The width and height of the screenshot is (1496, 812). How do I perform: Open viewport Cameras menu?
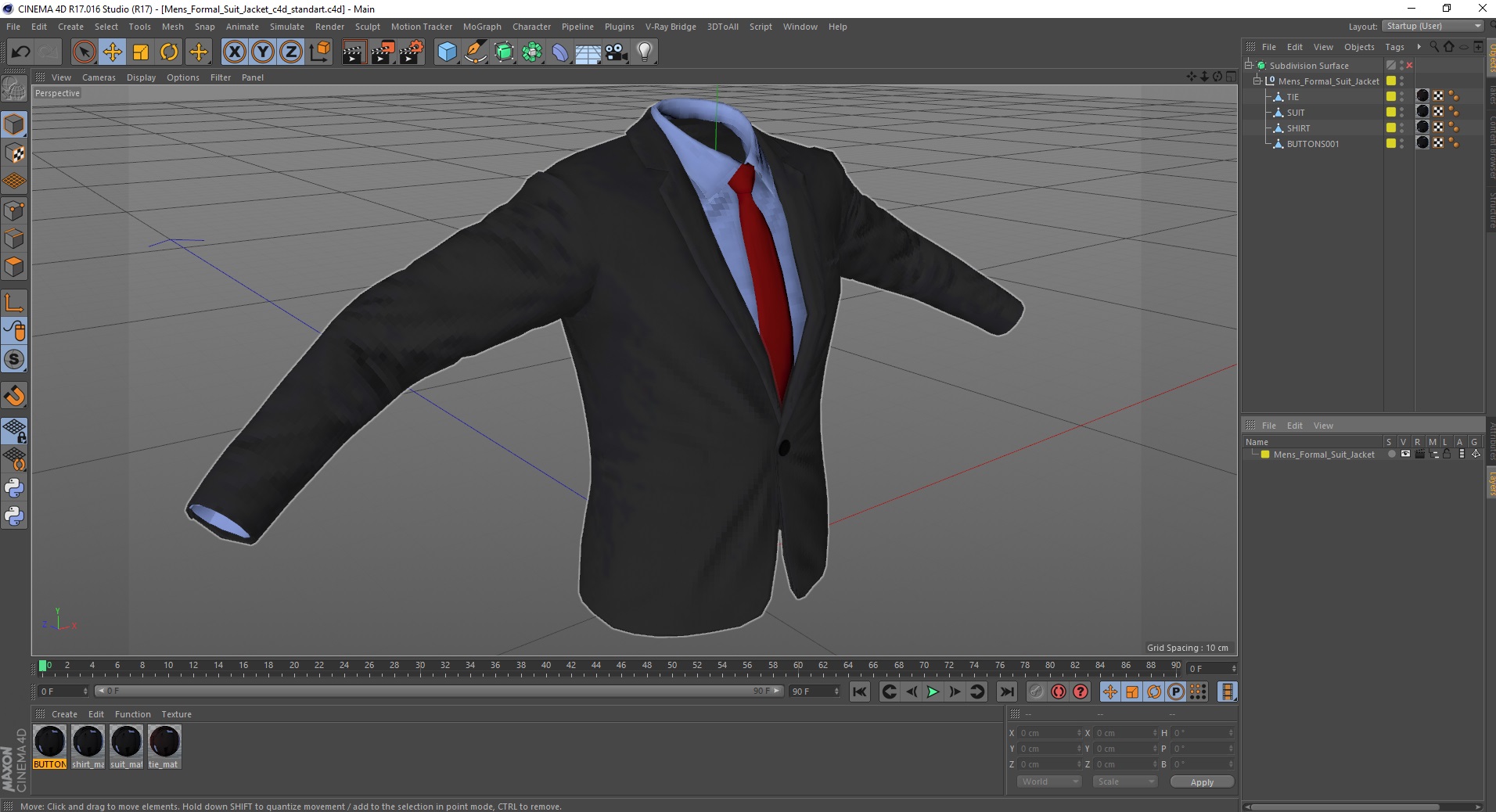click(99, 77)
